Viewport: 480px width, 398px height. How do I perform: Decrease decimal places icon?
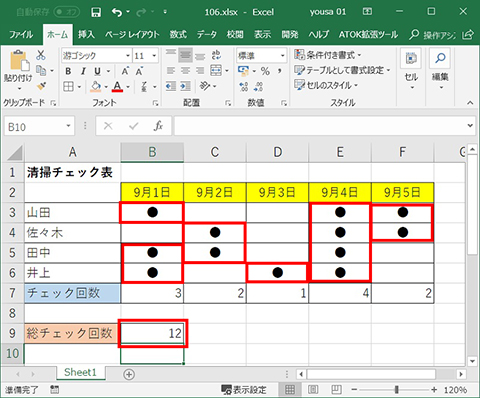pyautogui.click(x=258, y=87)
